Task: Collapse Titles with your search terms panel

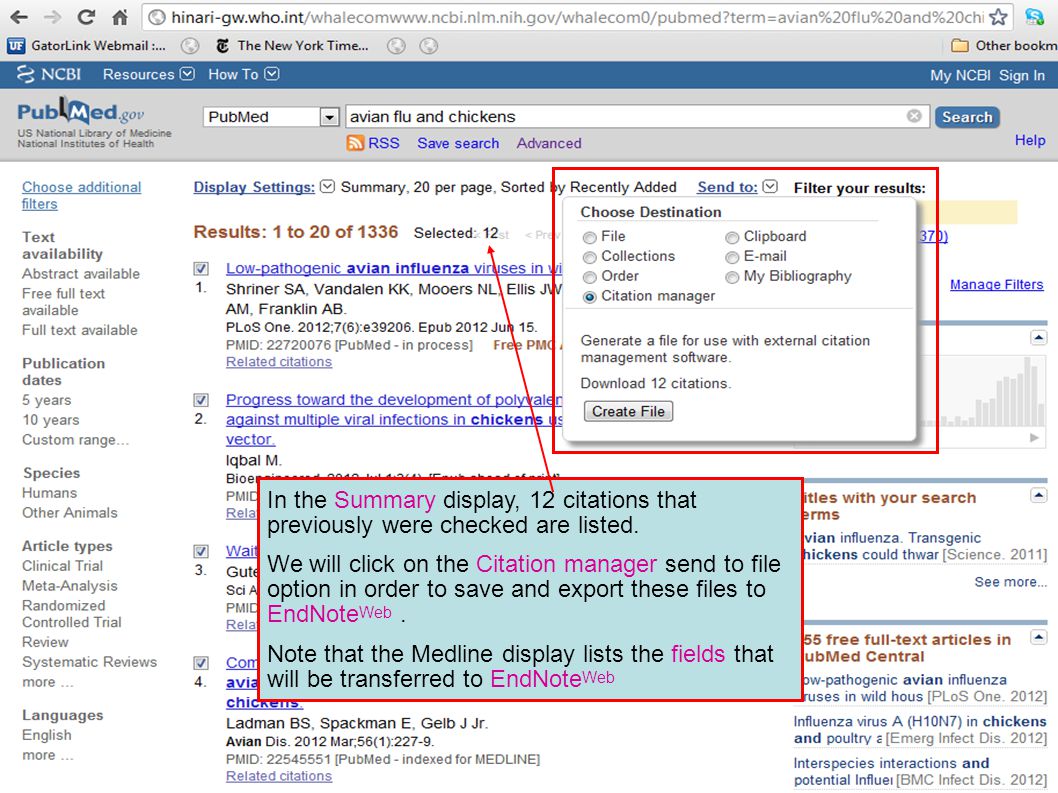Action: point(1038,496)
